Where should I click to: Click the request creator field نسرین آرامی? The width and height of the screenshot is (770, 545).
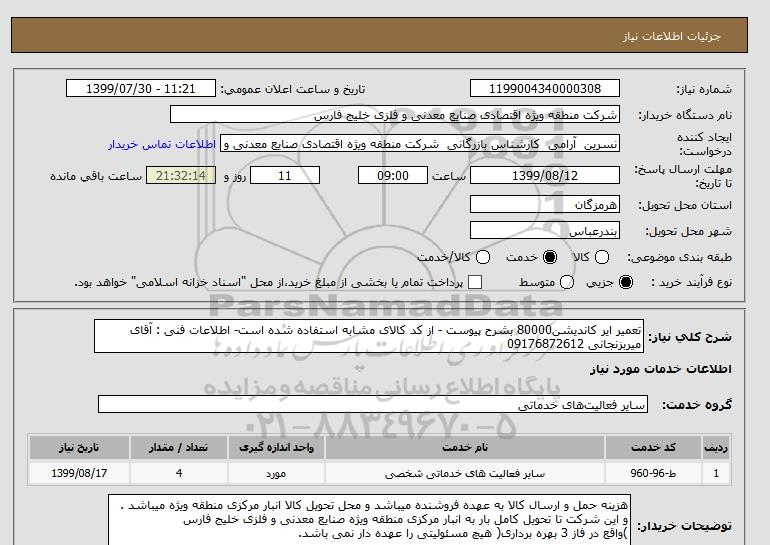point(420,144)
